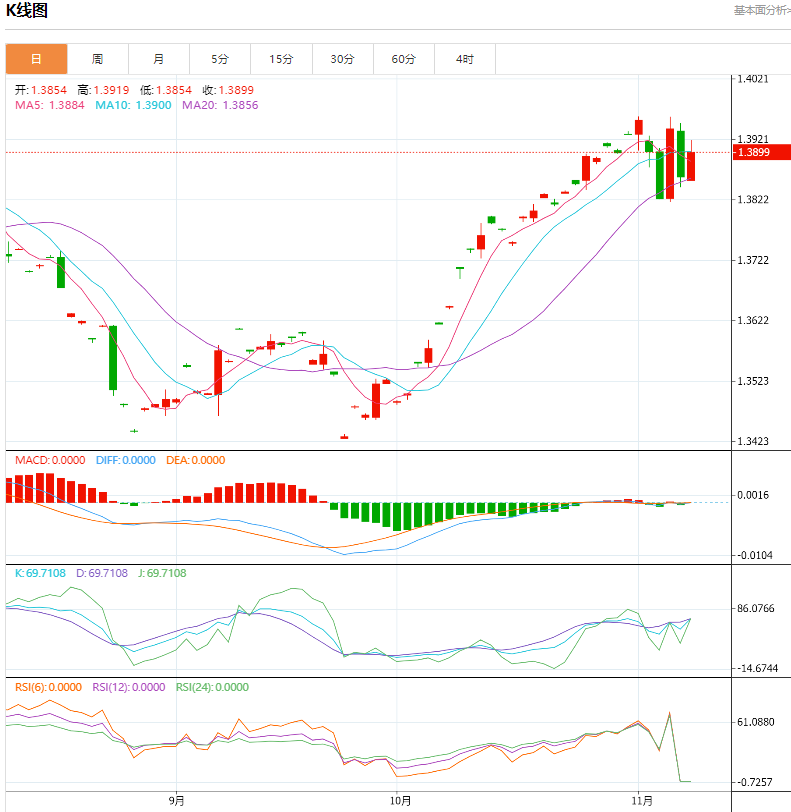Click the 11月 date axis label
The height and width of the screenshot is (812, 791).
tap(642, 801)
